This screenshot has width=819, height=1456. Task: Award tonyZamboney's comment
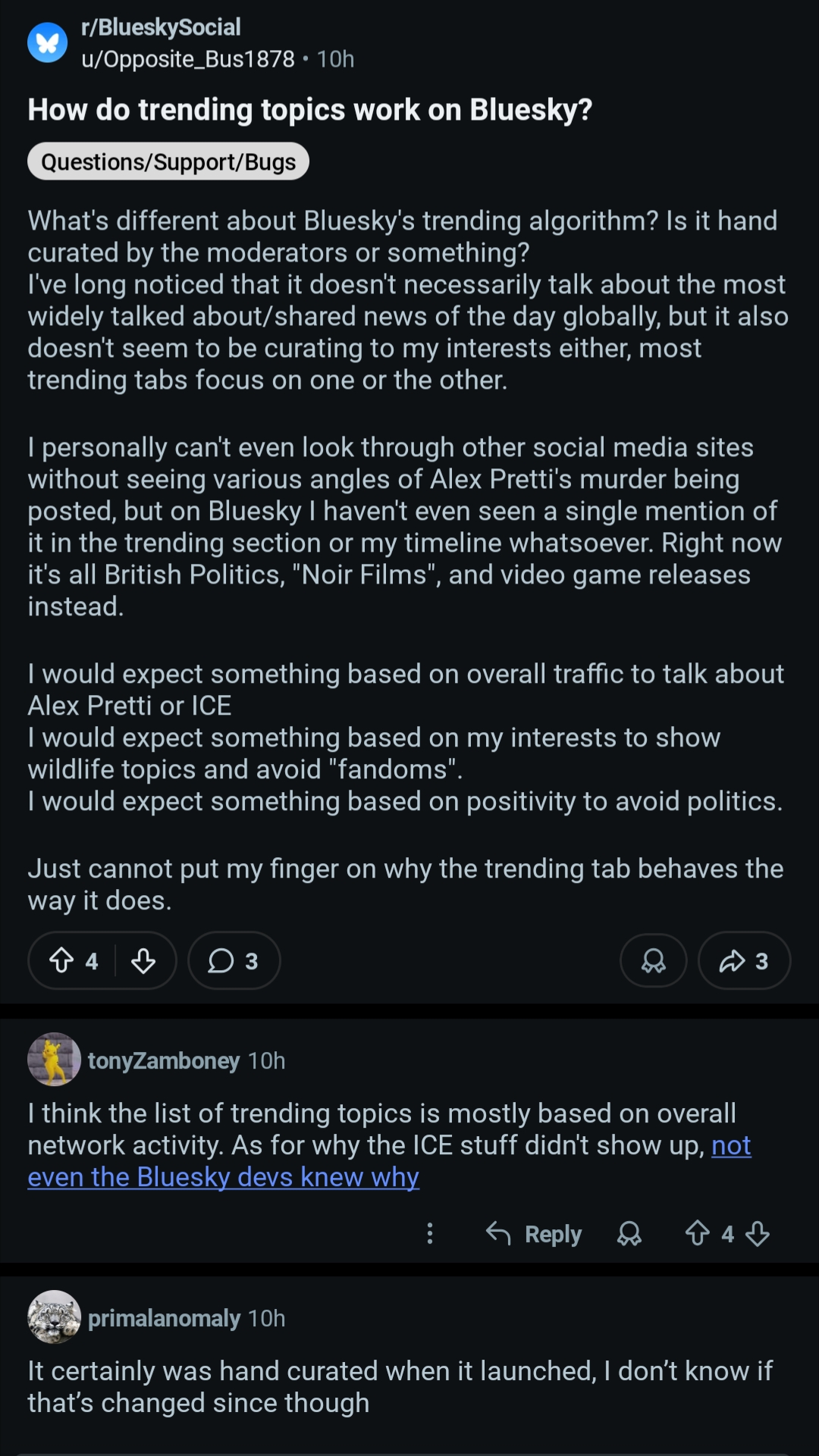pos(629,1234)
